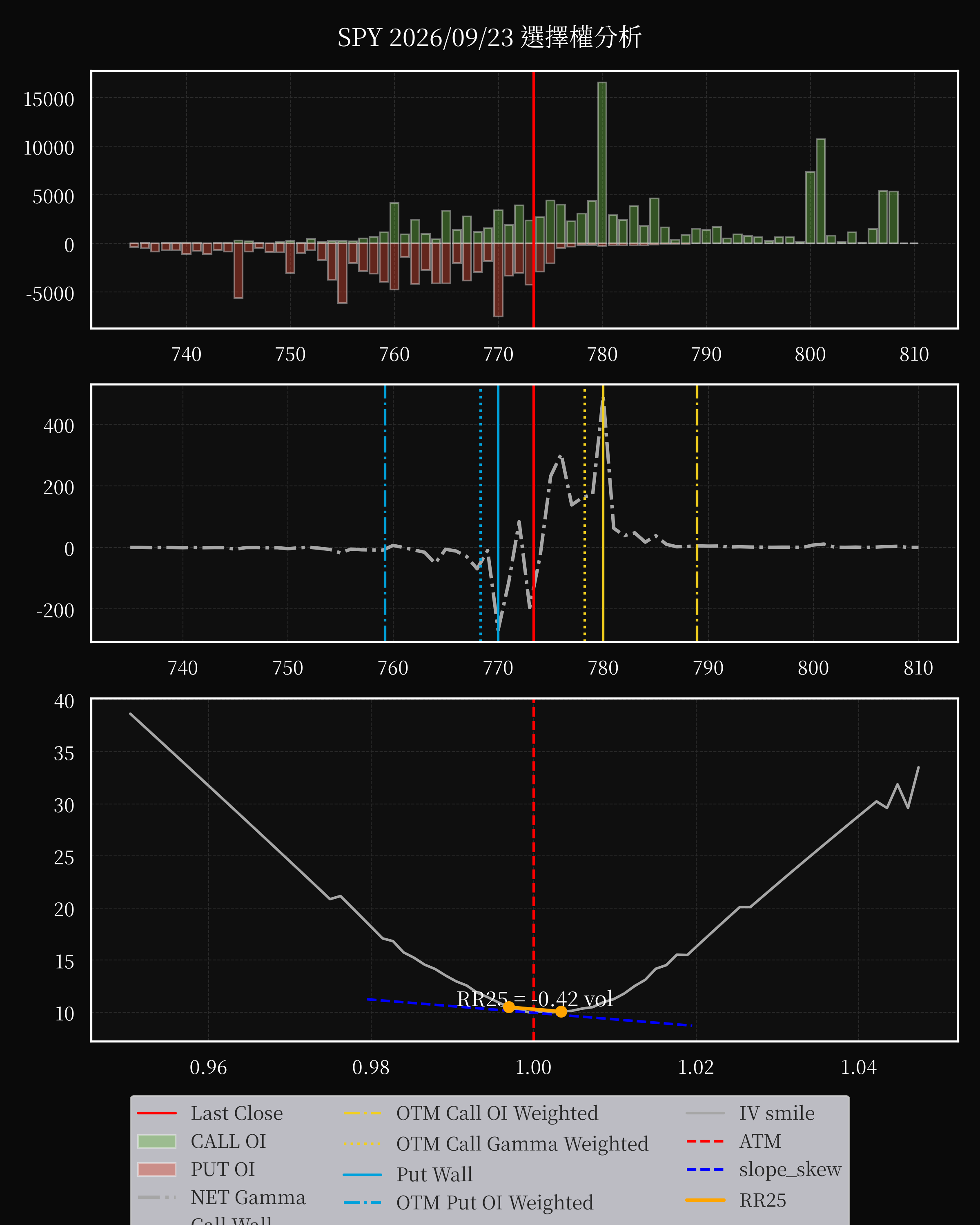Click the 400 y-axis label in gamma chart
Screen dimensions: 980x1225
59,425
